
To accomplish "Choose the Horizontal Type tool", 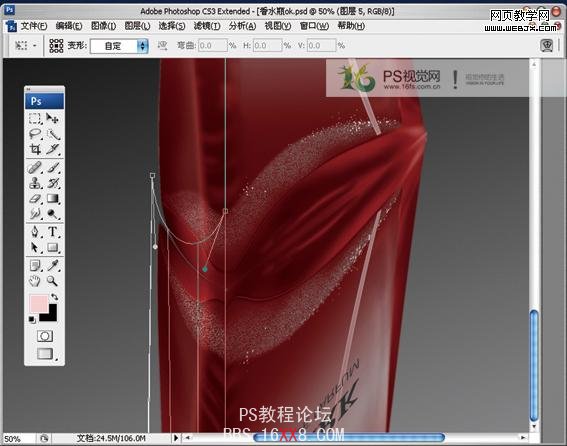I will 53,232.
